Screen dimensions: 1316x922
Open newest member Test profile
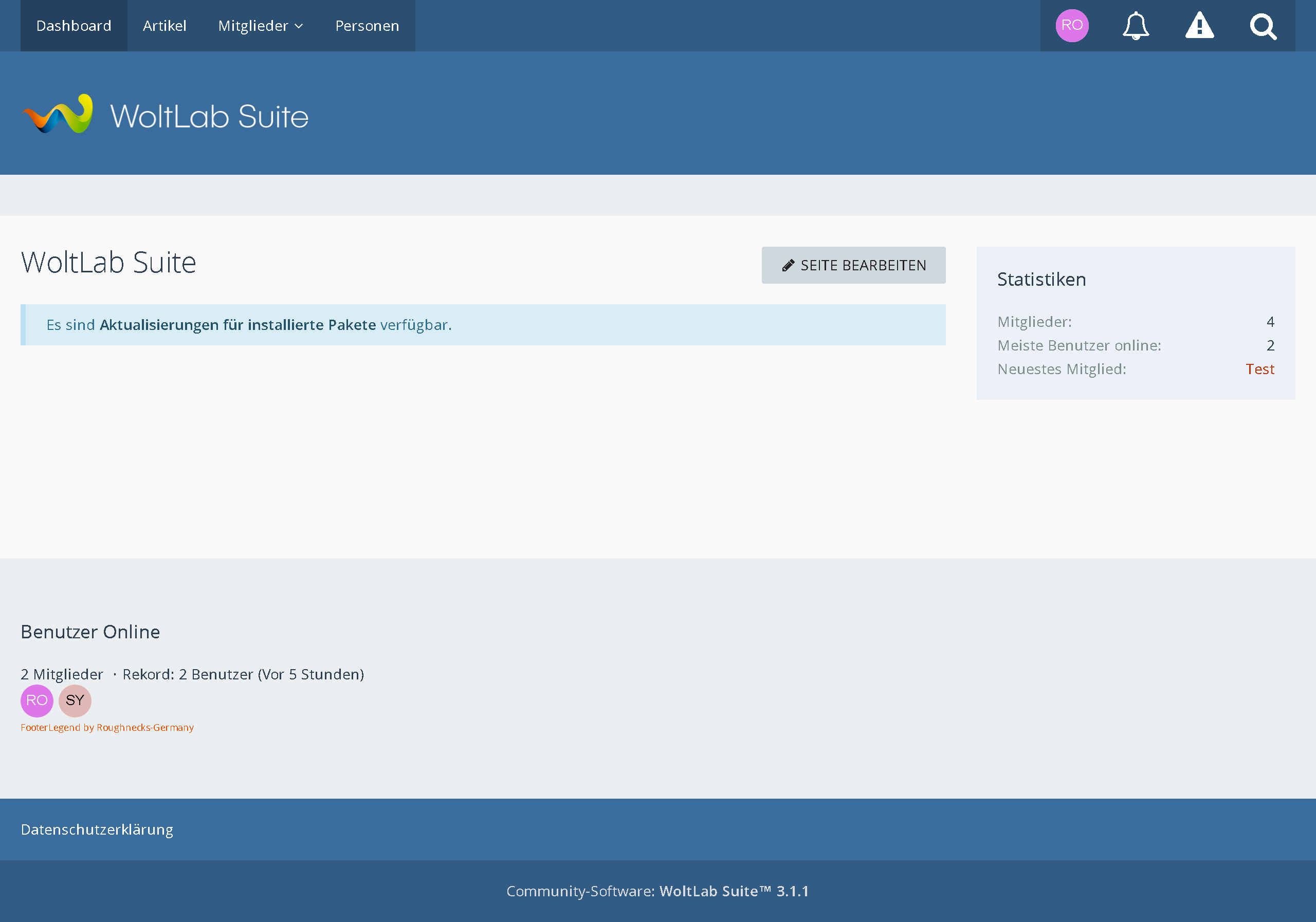[1260, 369]
